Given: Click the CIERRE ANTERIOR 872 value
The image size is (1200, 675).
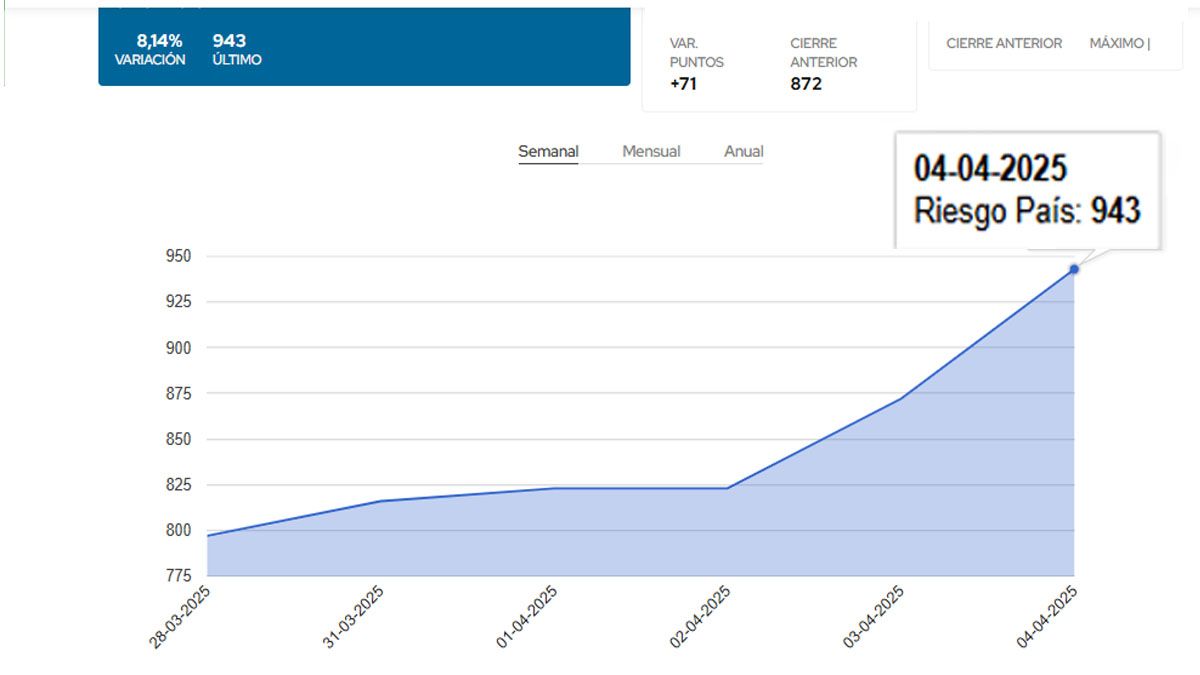Looking at the screenshot, I should tap(806, 84).
